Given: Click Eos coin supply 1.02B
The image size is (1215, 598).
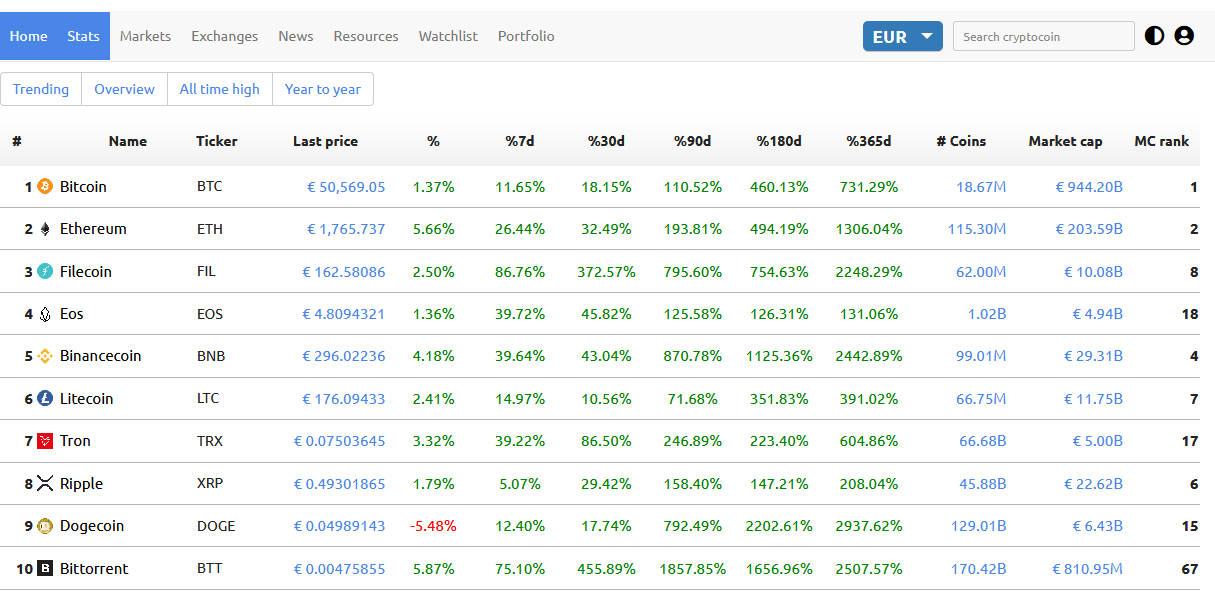Looking at the screenshot, I should 986,314.
